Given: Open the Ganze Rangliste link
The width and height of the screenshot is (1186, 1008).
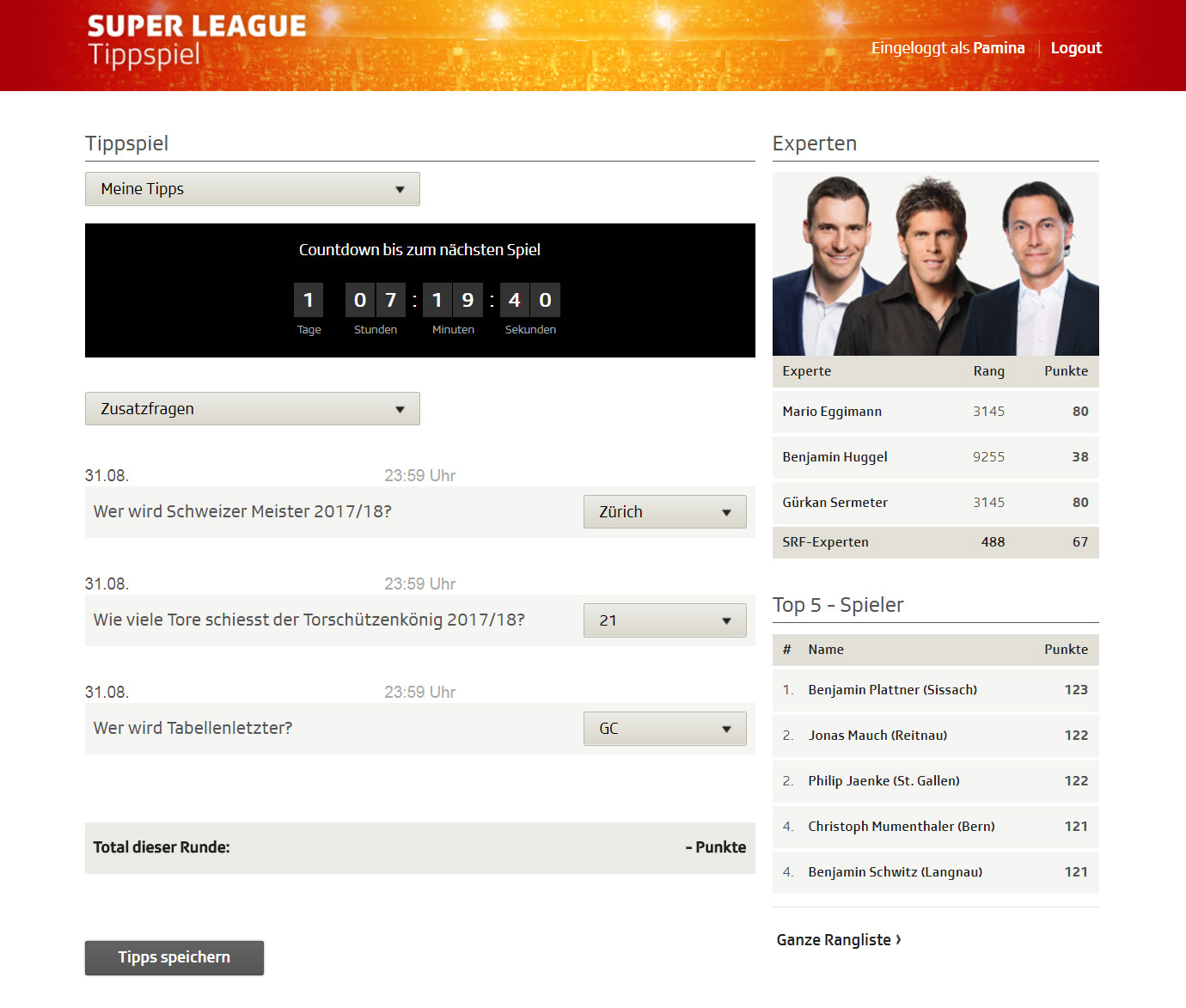Looking at the screenshot, I should 839,940.
